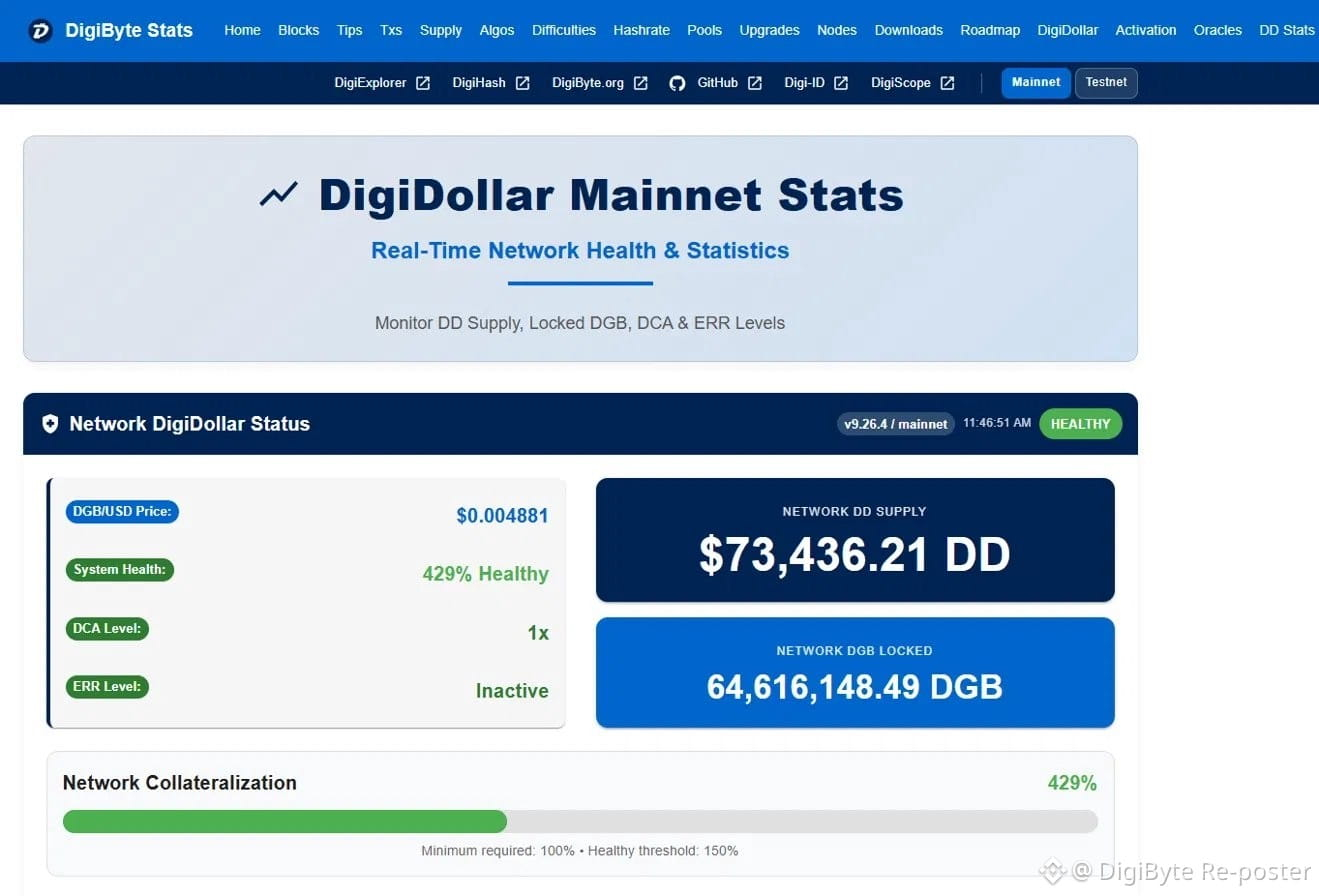Click the DGB/USD Price label
Viewport: 1319px width, 896px height.
coord(122,512)
